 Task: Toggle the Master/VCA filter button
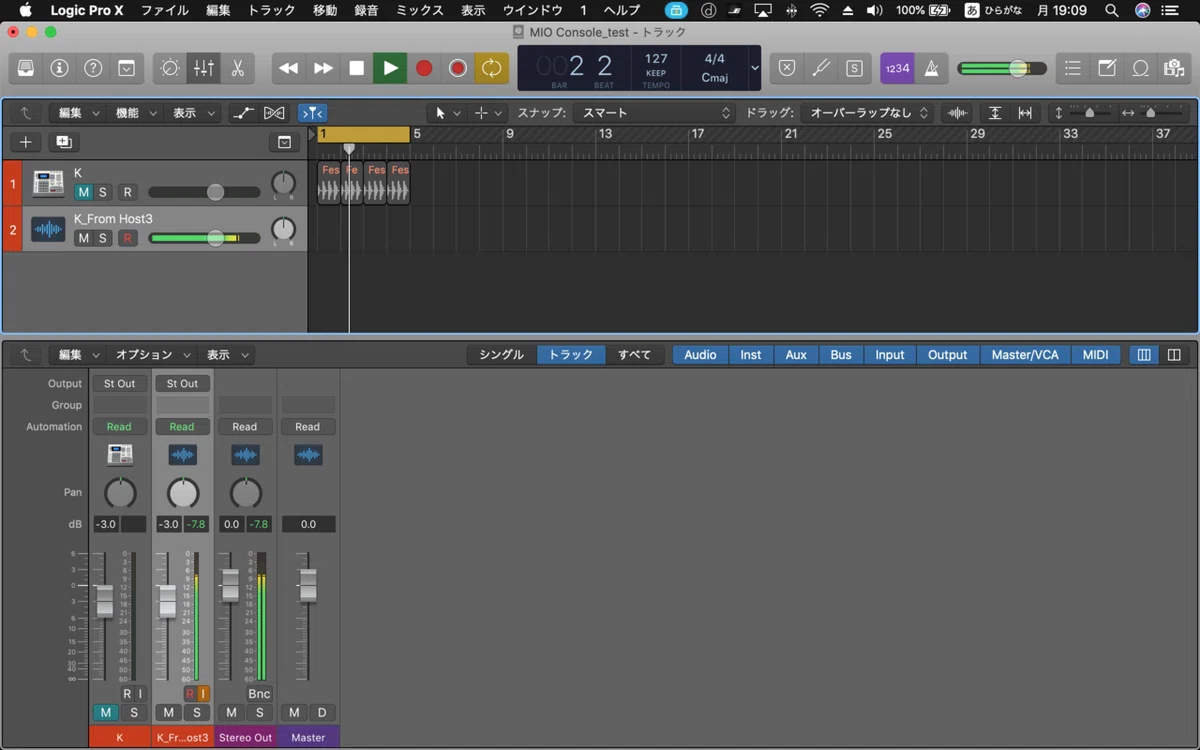tap(1025, 355)
